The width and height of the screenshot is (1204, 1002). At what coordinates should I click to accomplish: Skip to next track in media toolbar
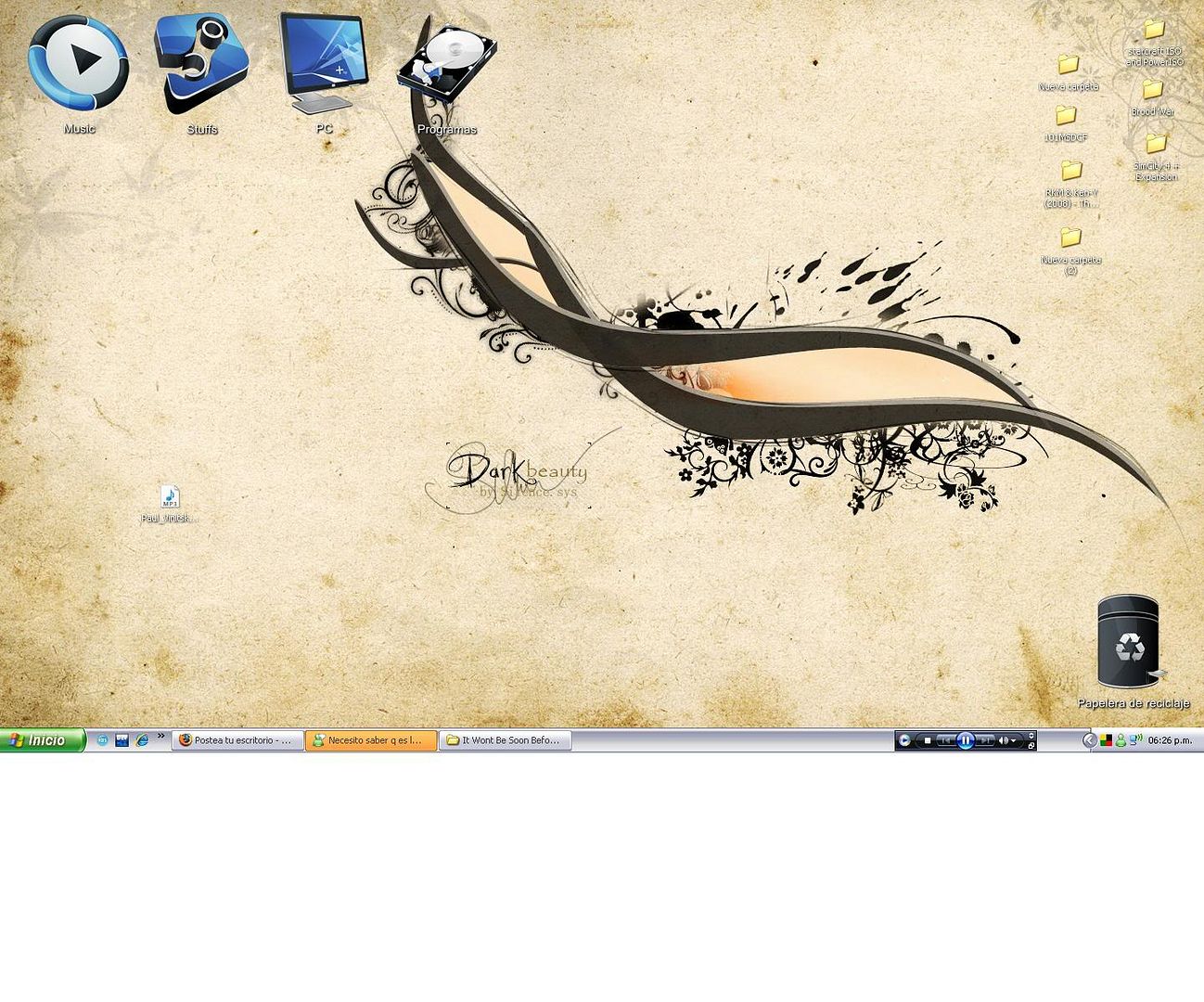click(x=985, y=740)
